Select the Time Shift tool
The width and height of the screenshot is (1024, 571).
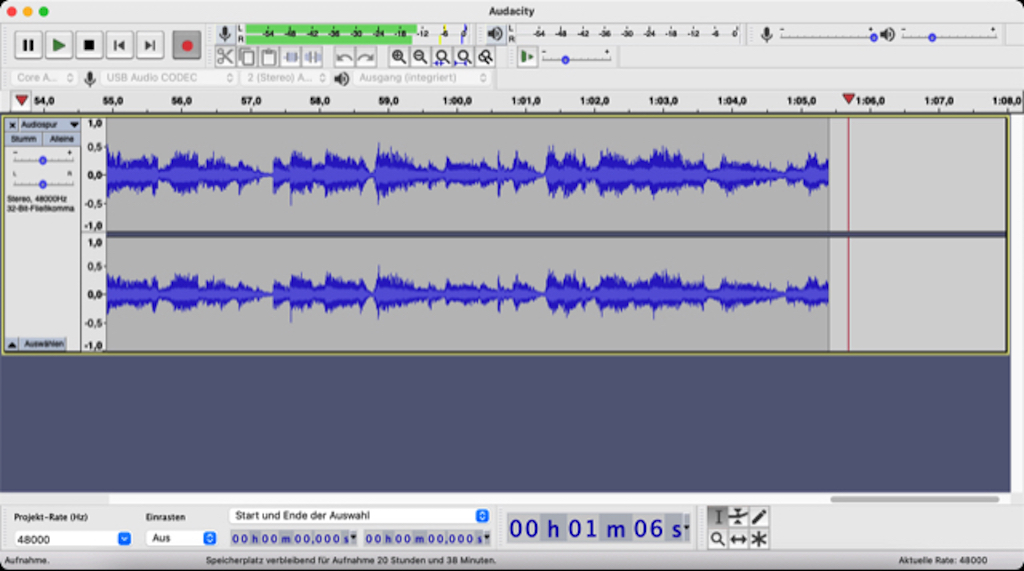[x=738, y=539]
